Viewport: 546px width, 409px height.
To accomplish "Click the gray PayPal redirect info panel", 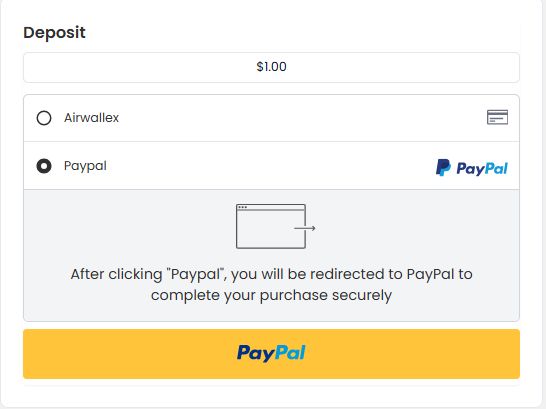I will point(271,256).
